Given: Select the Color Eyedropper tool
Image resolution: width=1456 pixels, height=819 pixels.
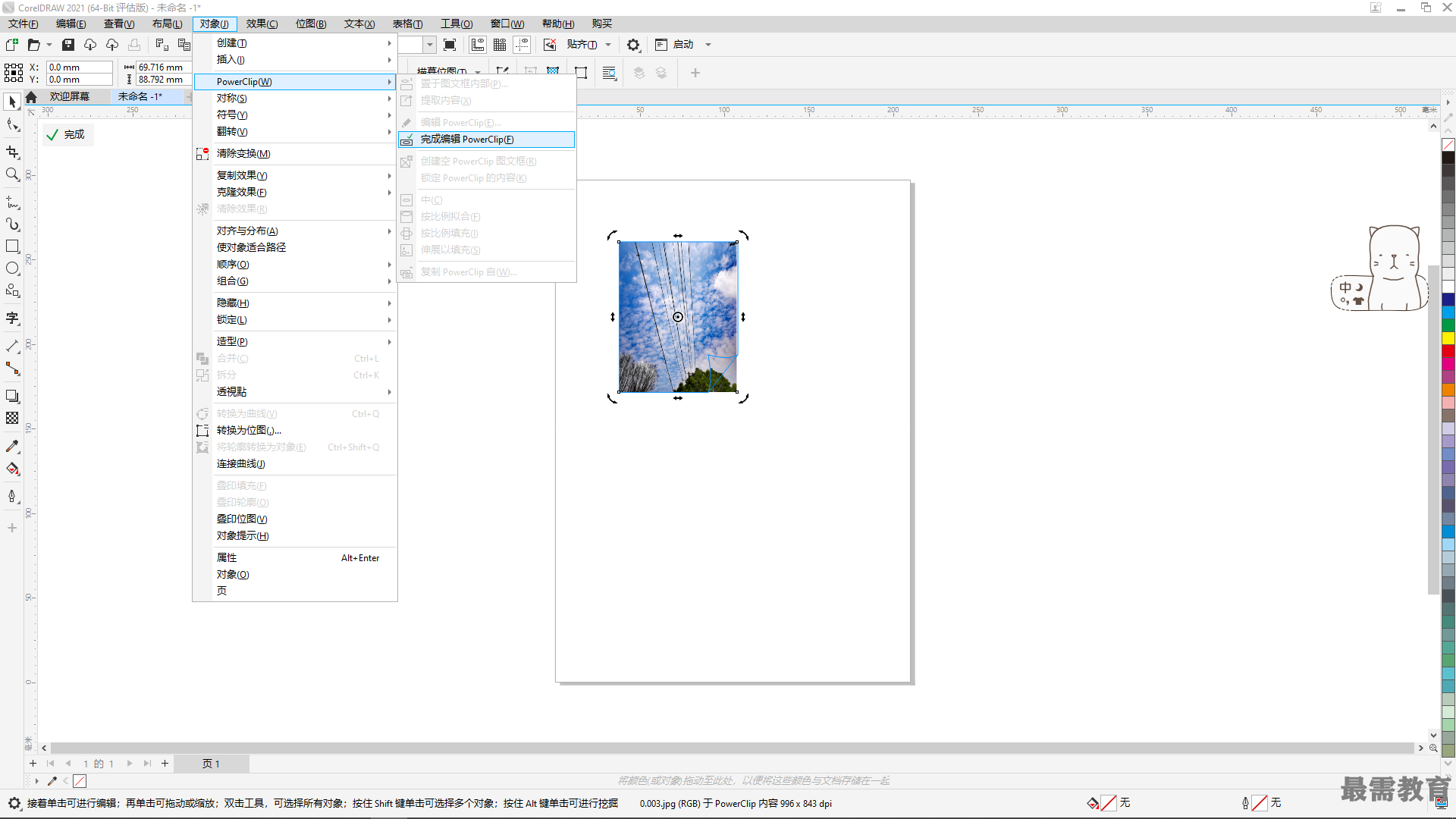Looking at the screenshot, I should pyautogui.click(x=12, y=447).
